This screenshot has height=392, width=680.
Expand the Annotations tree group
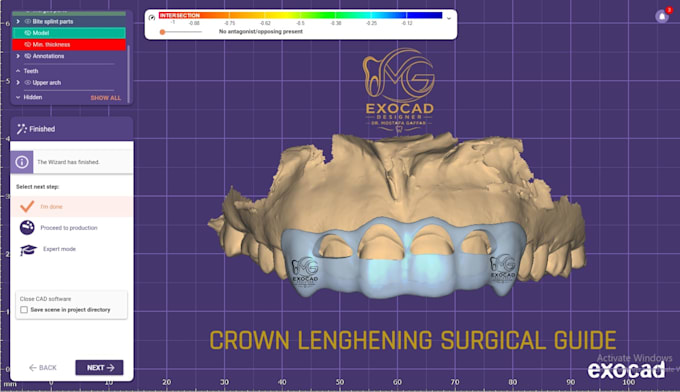click(18, 56)
